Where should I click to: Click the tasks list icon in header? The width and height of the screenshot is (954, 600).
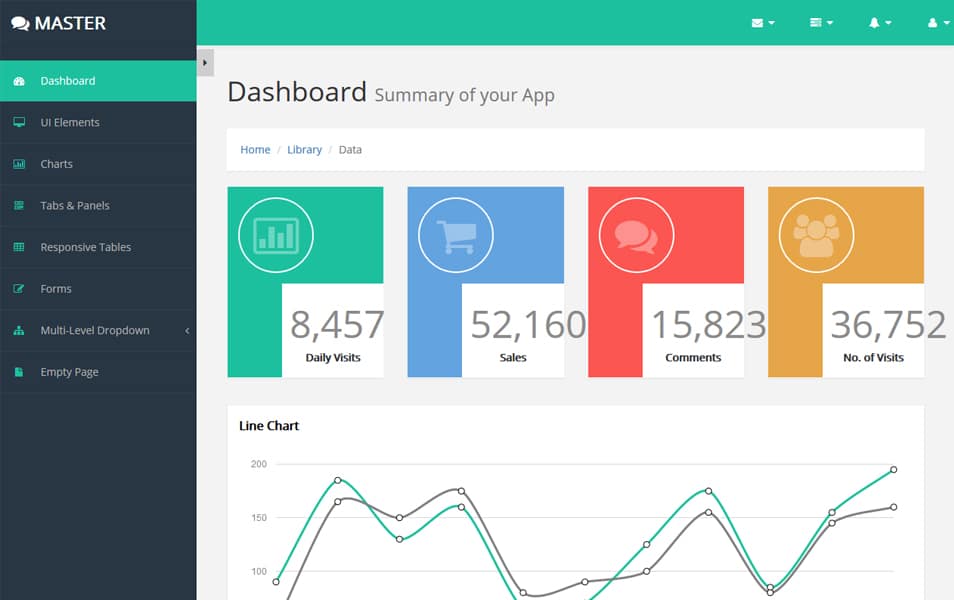[816, 22]
